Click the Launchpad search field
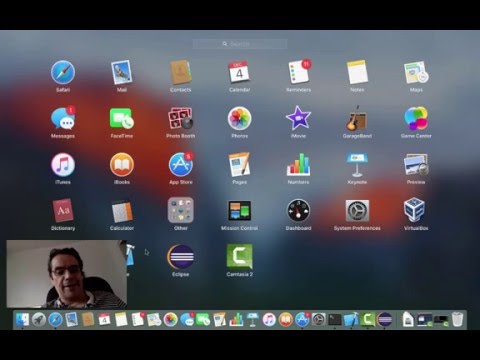Screen dimensions: 480x360 coord(240,44)
